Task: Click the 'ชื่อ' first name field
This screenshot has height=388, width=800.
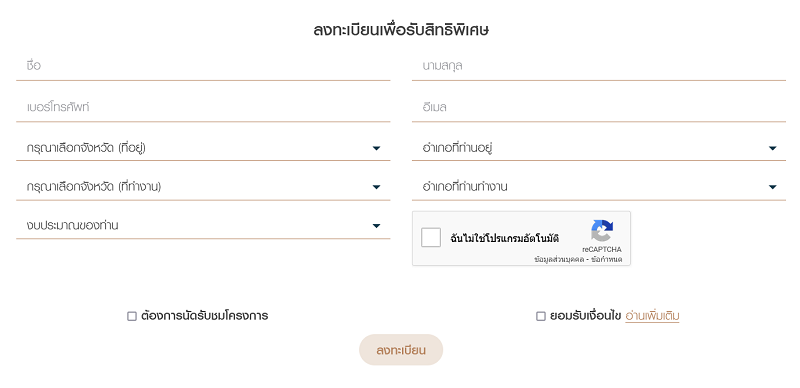Action: (203, 66)
